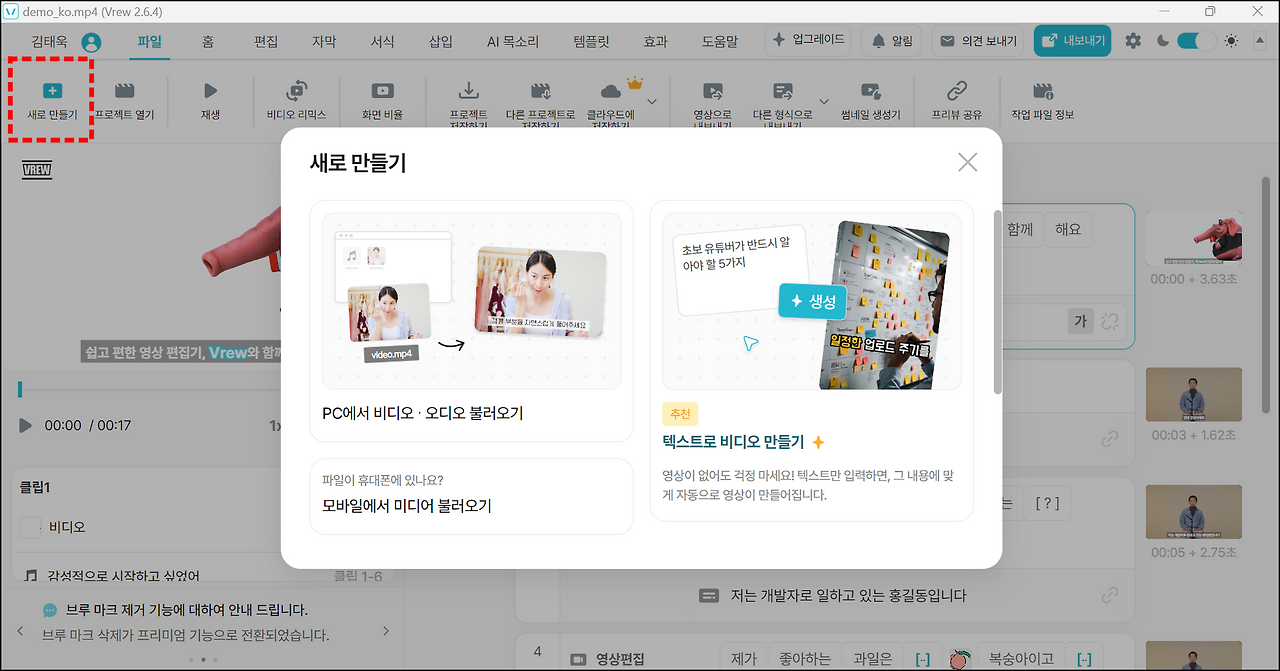Click the [ ? ] word chip

1047,503
